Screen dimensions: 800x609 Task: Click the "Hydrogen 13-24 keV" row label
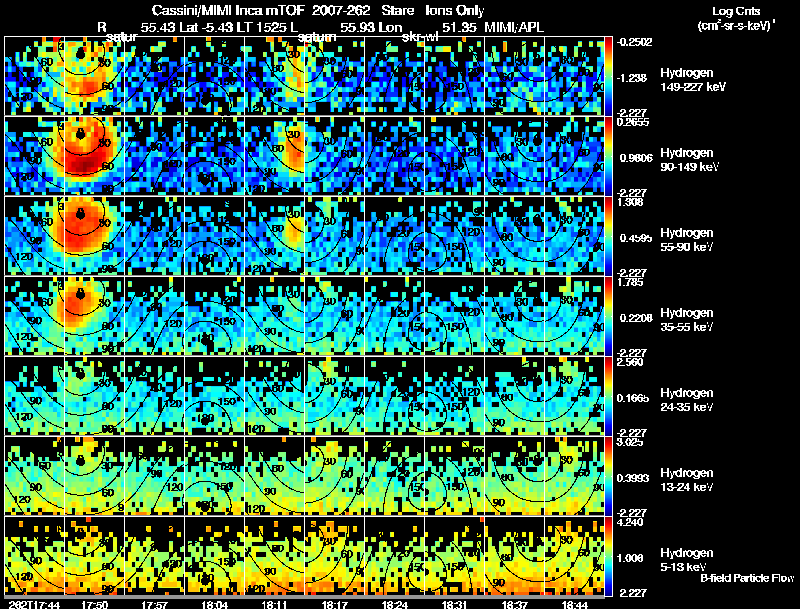(x=687, y=480)
